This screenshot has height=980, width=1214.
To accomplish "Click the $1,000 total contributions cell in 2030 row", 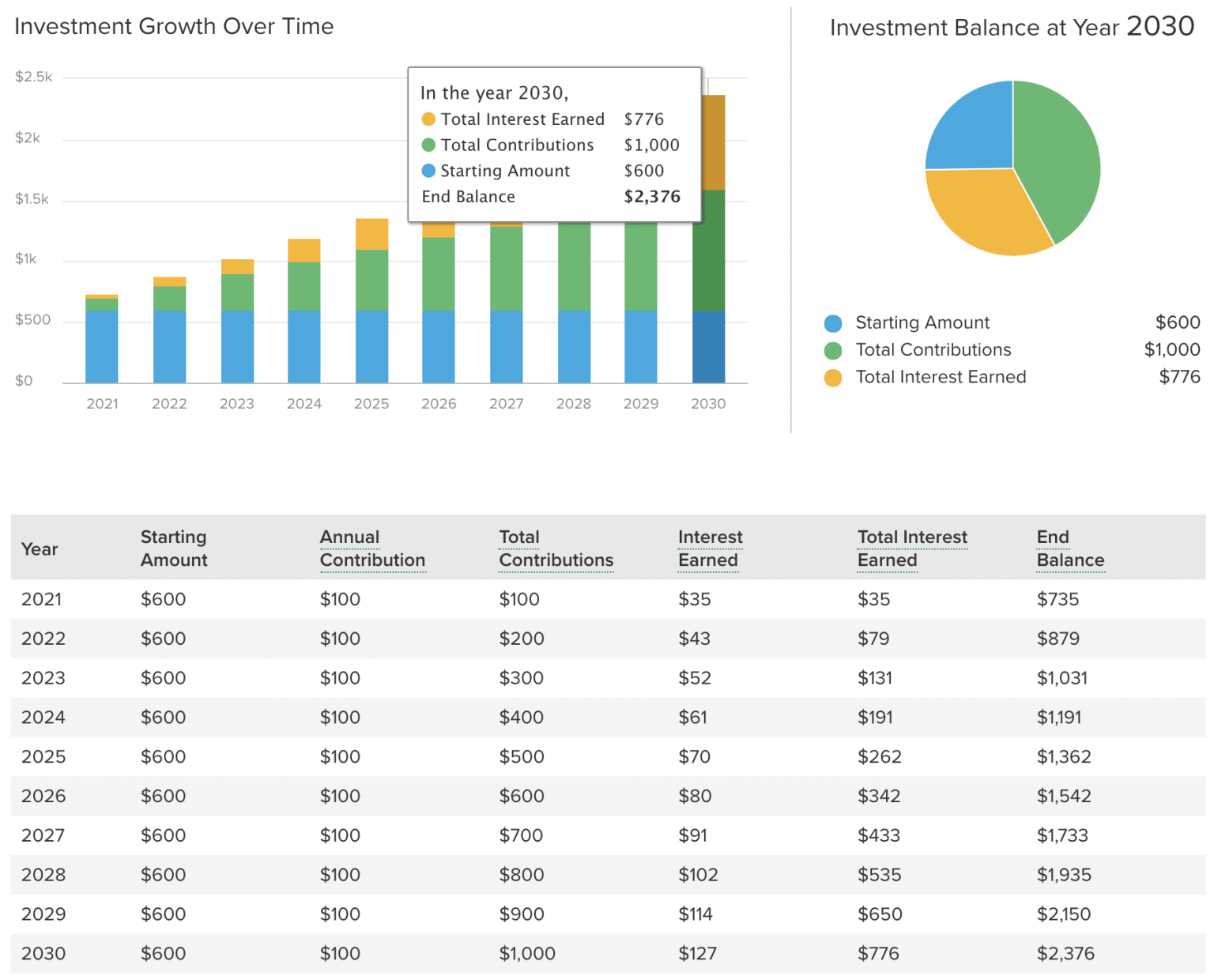I will tap(527, 954).
